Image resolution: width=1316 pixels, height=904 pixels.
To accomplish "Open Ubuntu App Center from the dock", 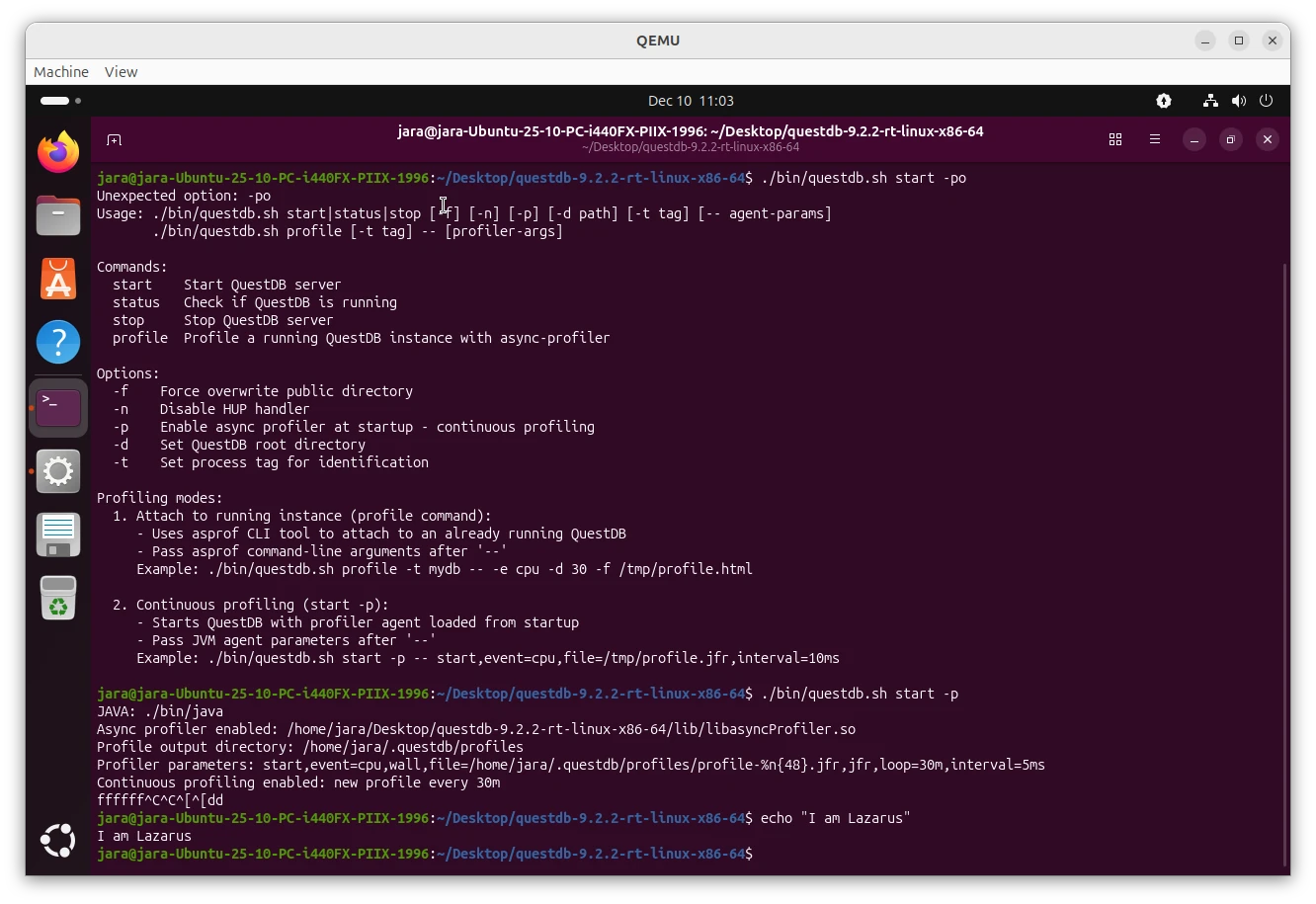I will point(58,279).
